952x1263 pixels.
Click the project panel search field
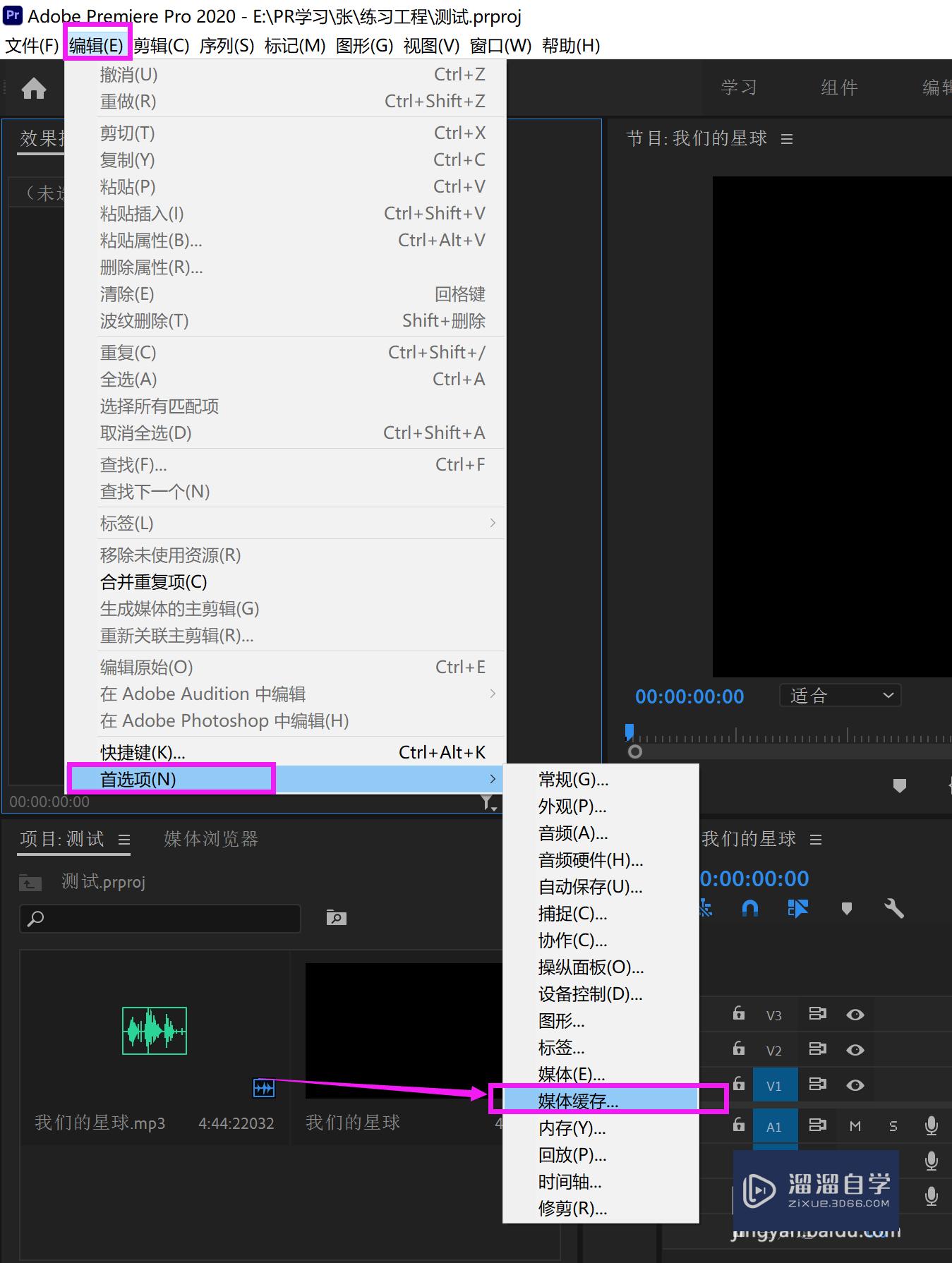pyautogui.click(x=160, y=918)
